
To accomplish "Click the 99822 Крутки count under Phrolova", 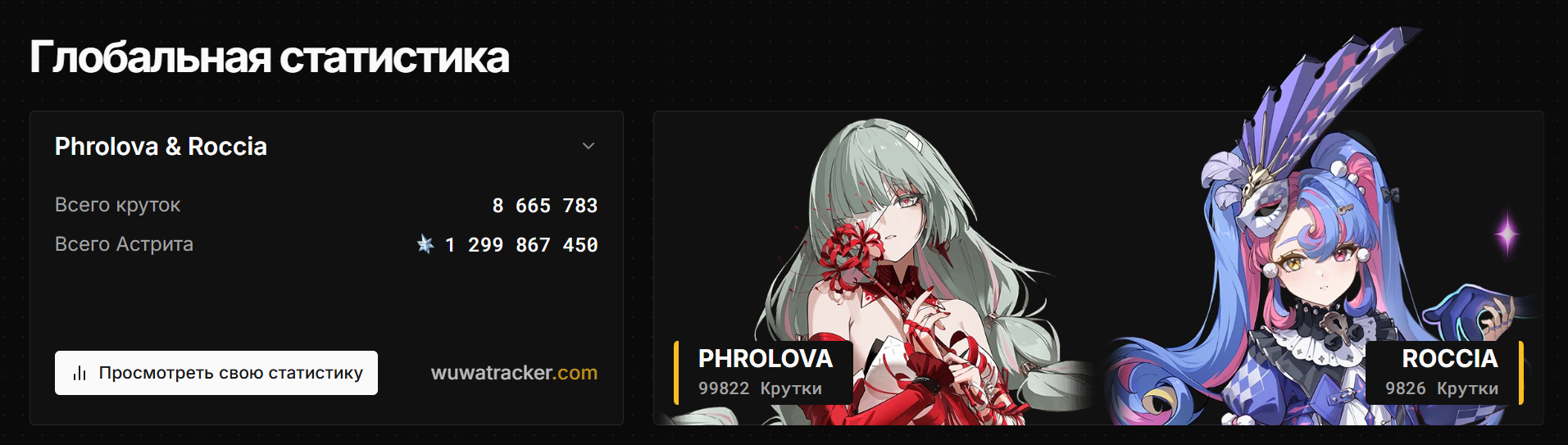I will (x=760, y=388).
